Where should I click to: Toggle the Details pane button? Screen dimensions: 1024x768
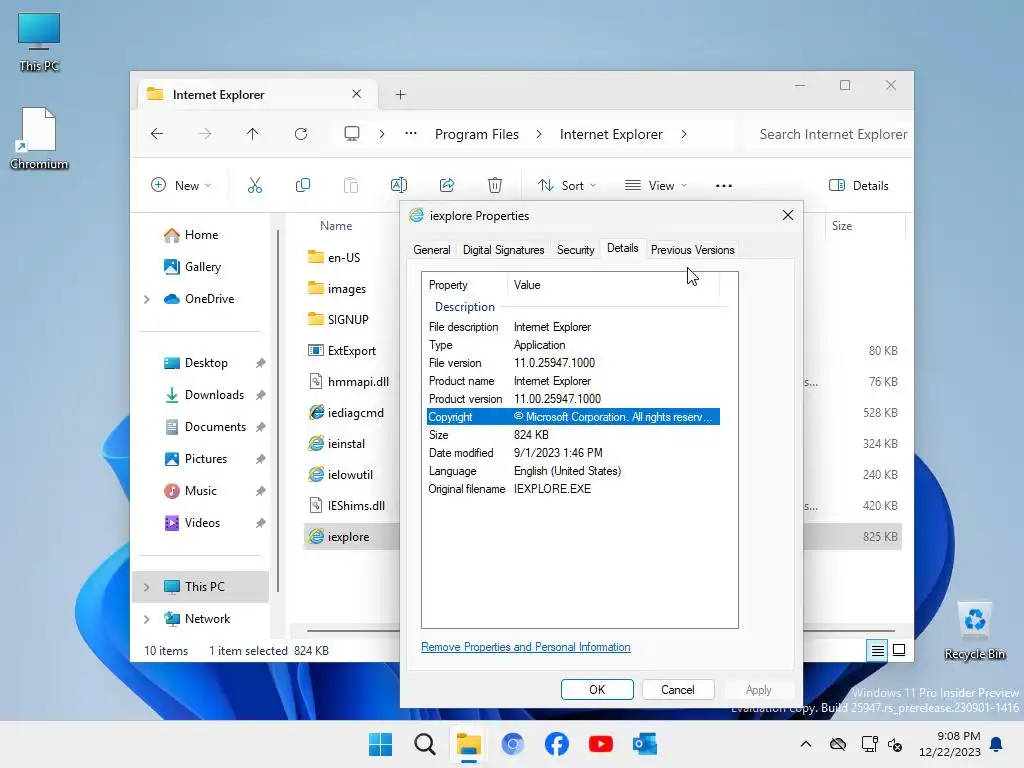pos(859,185)
